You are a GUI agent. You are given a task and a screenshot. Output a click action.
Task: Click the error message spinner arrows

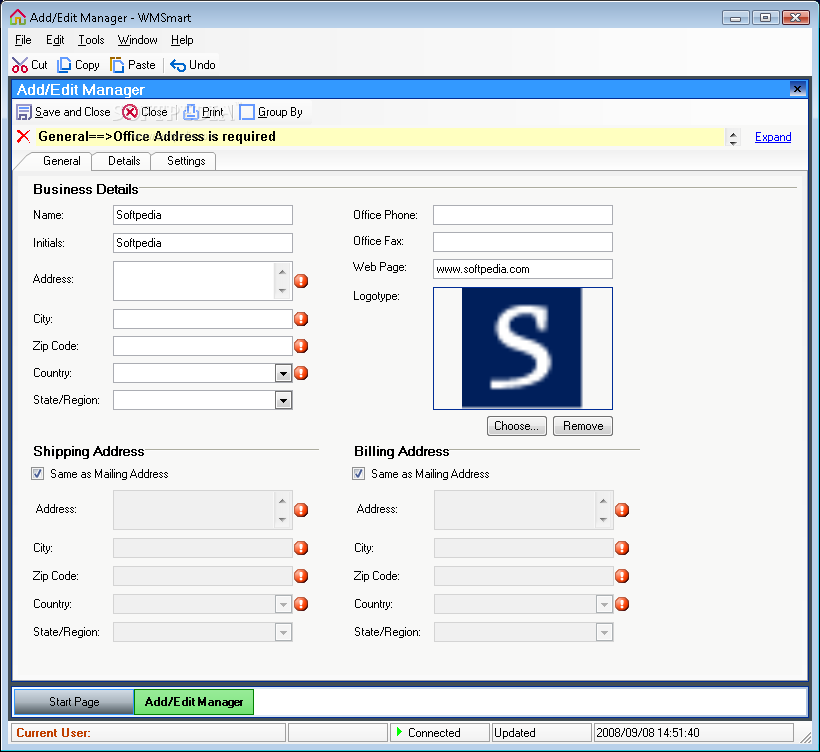point(733,138)
